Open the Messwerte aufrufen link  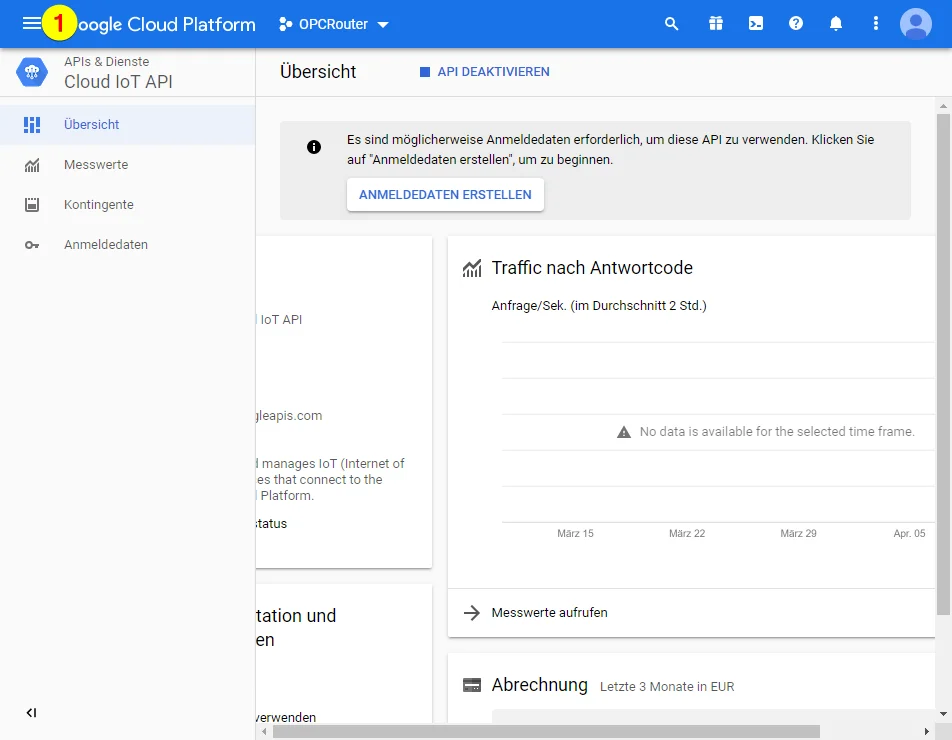(549, 613)
